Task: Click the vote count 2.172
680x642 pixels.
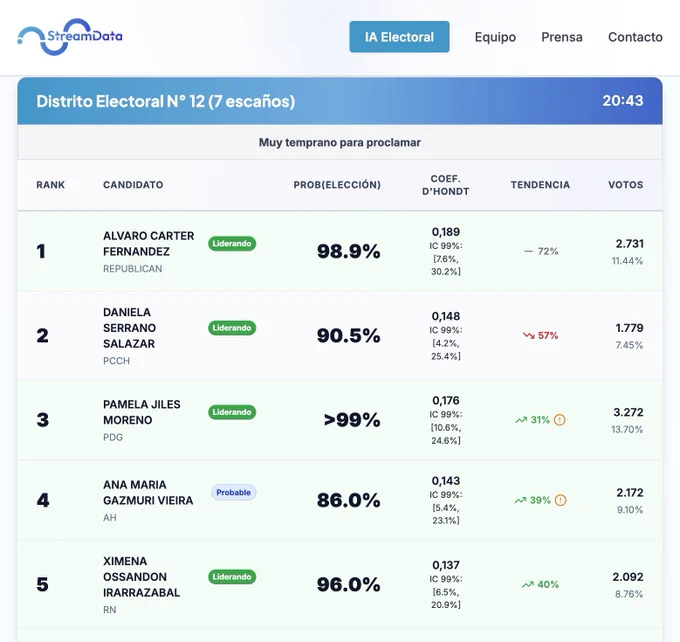Action: coord(630,492)
